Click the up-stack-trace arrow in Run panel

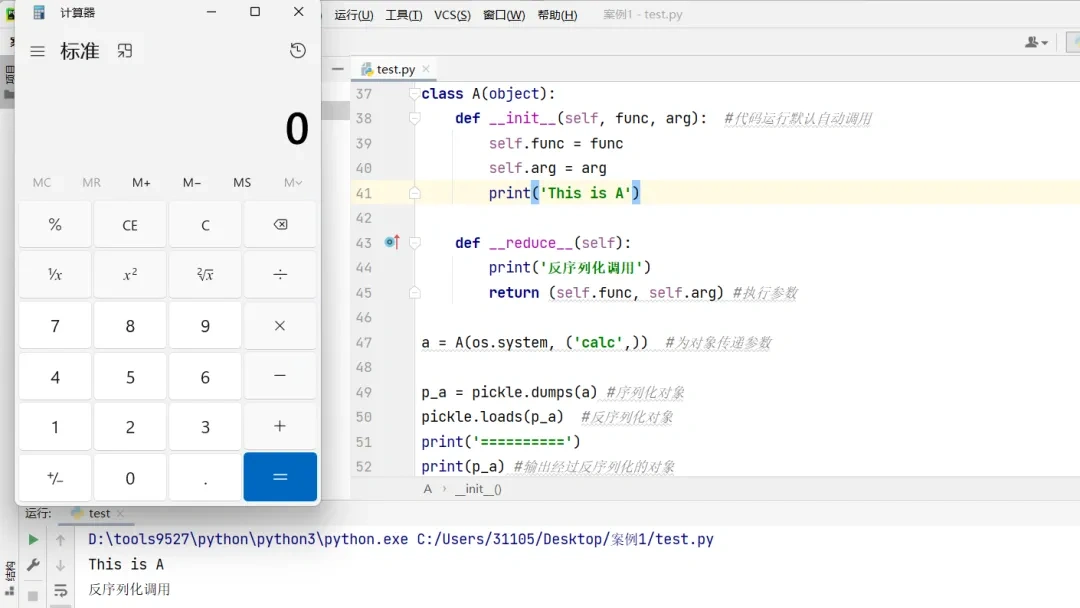[61, 540]
